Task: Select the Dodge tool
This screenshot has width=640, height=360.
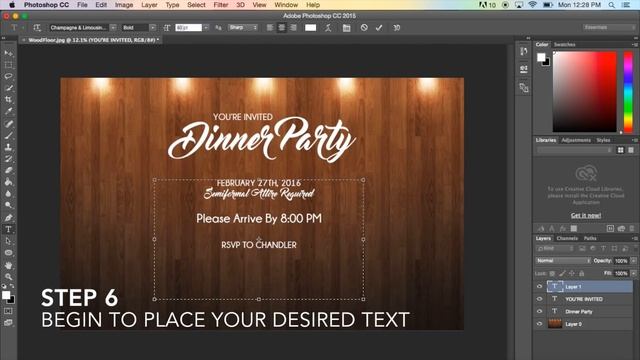Action: point(8,205)
